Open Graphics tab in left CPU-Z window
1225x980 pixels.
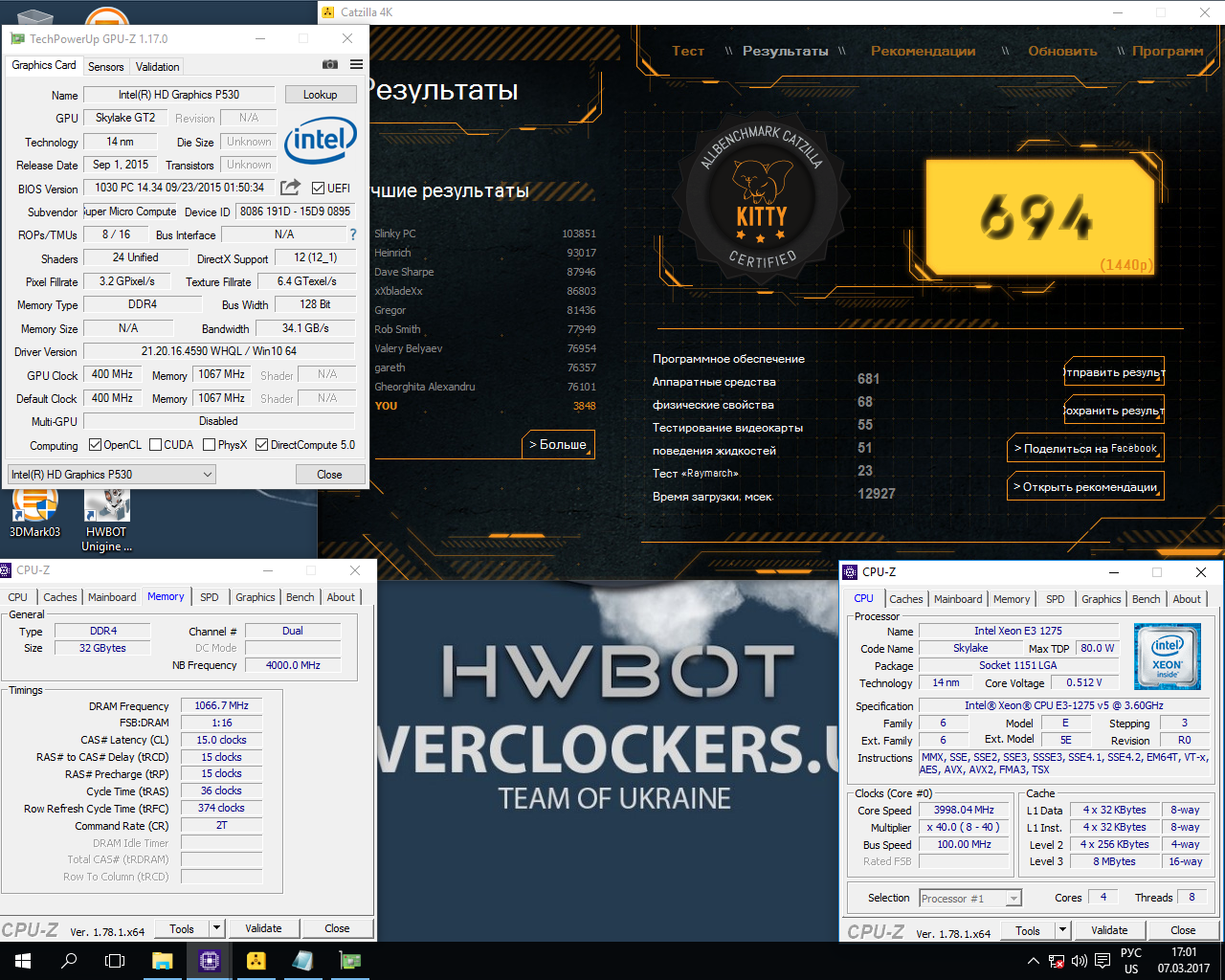click(x=256, y=597)
